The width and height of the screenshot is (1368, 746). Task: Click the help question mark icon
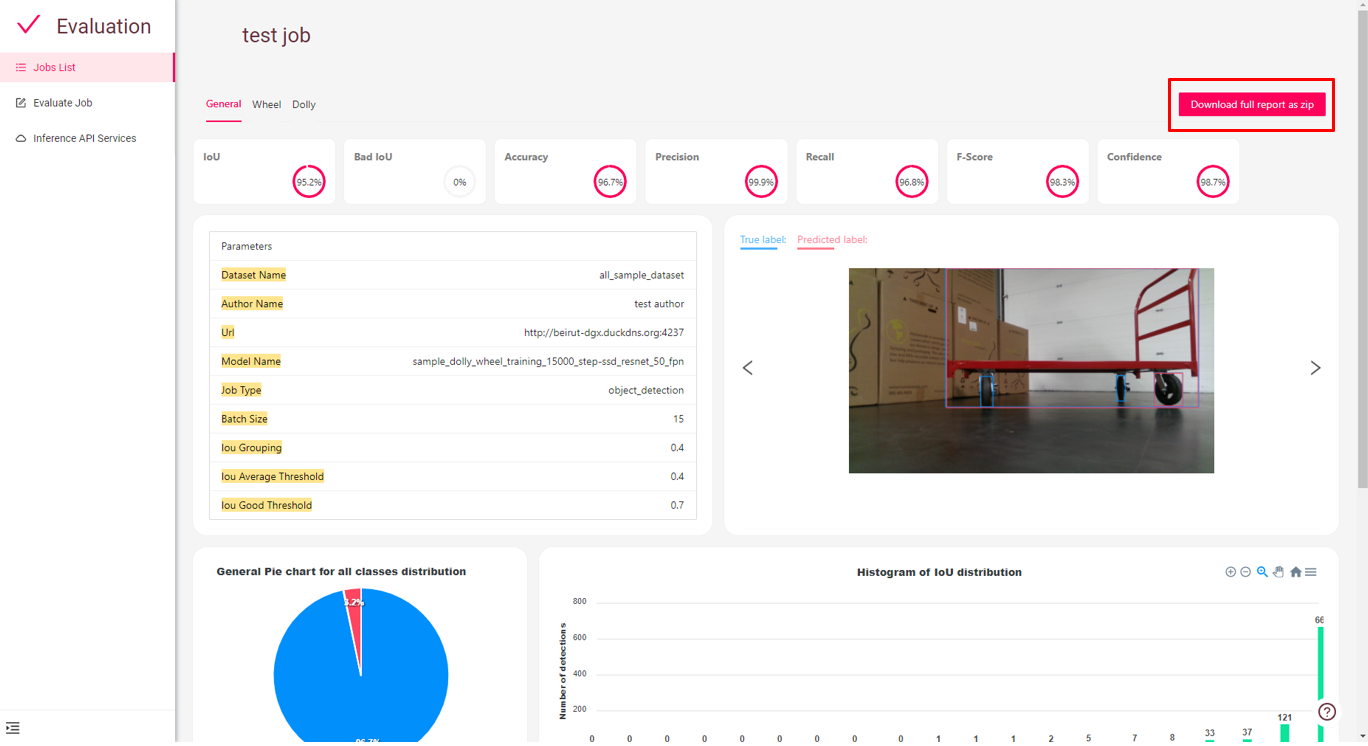tap(1327, 712)
